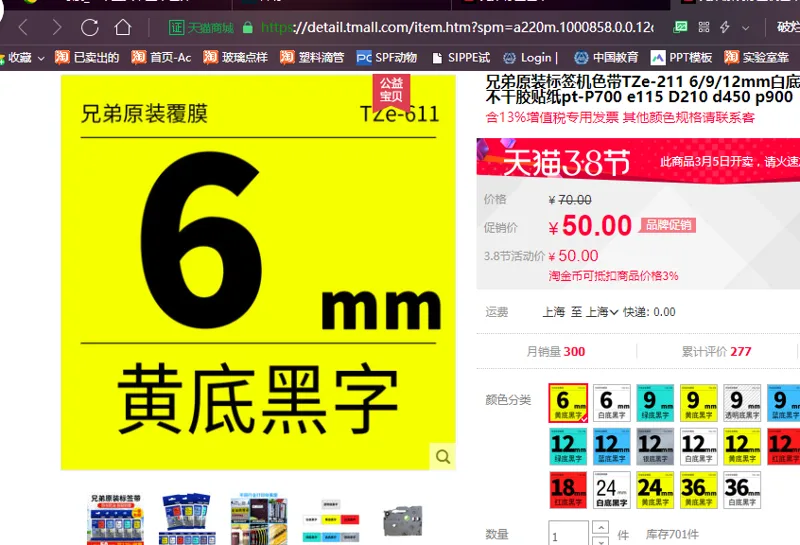Select first gallery thumbnail with tape set
The width and height of the screenshot is (800, 545).
point(116,519)
